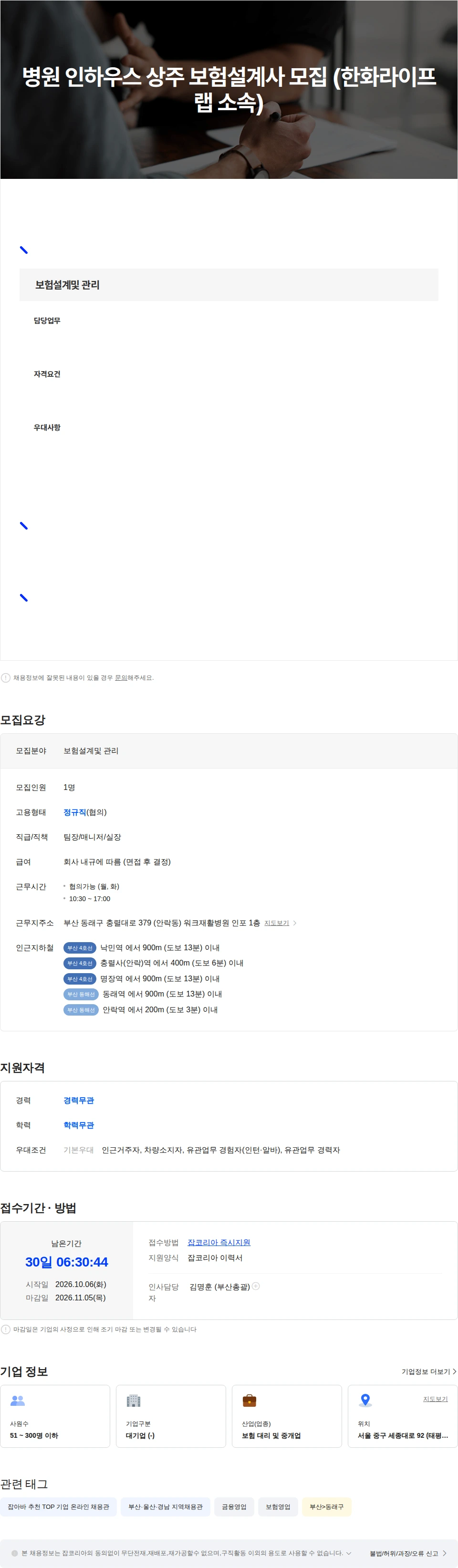The height and width of the screenshot is (1568, 458).
Task: Click the 51 ~ 300명 이하 value
Action: tap(34, 1435)
